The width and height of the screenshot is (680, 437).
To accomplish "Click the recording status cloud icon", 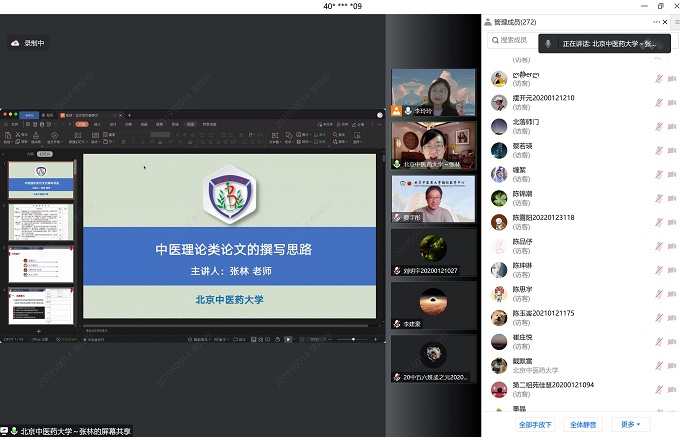I will (15, 43).
